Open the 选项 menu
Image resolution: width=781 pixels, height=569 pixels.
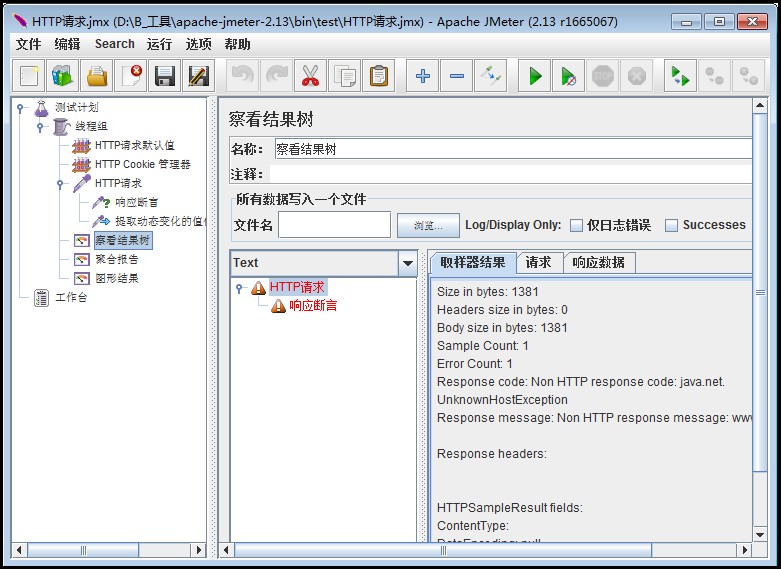pyautogui.click(x=198, y=44)
